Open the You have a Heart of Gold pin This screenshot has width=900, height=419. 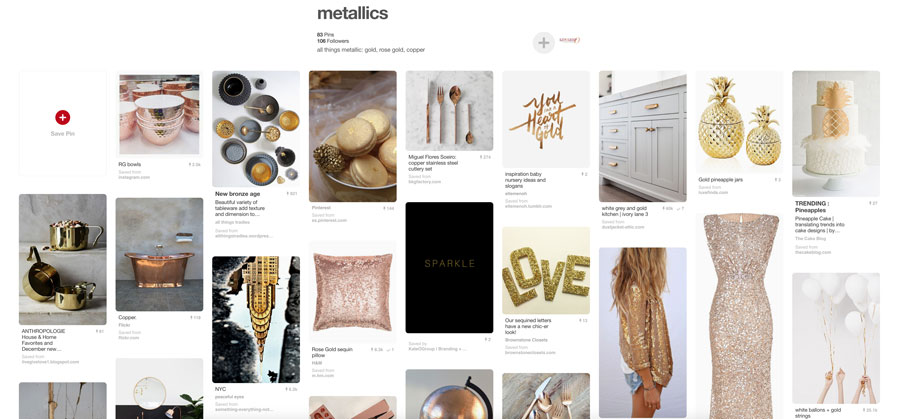click(x=546, y=119)
